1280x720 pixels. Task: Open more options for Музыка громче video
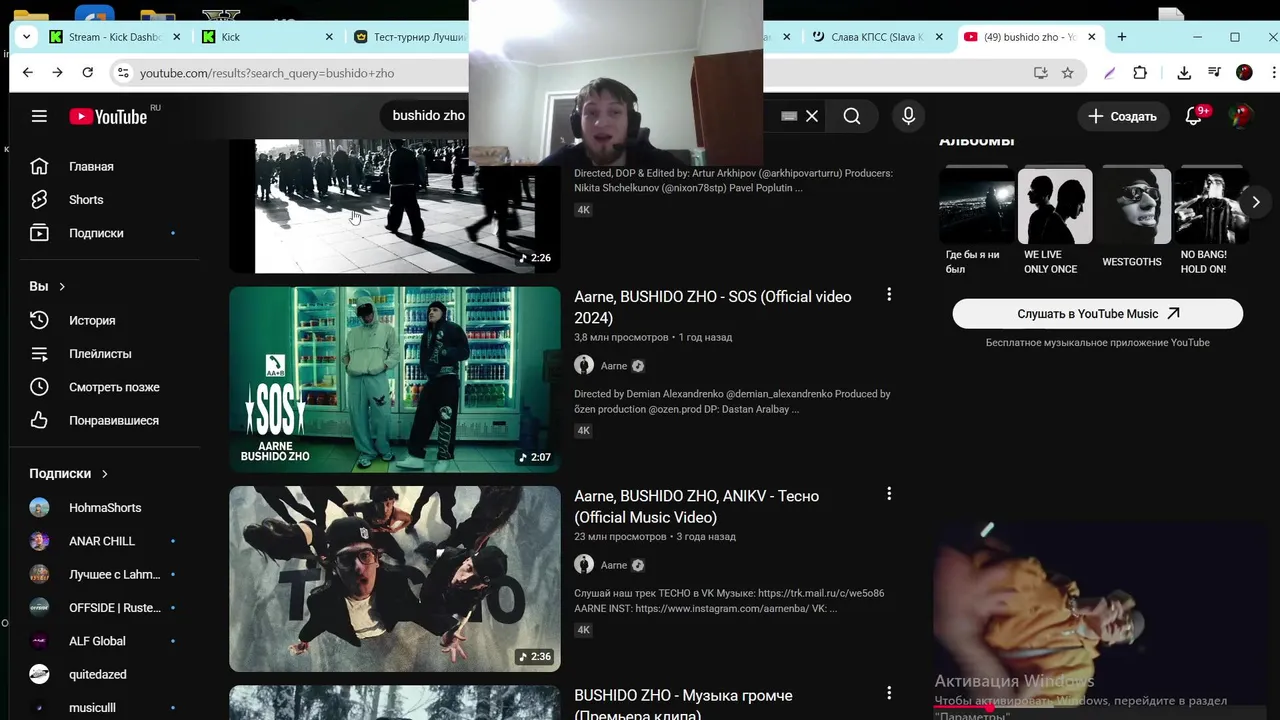tap(888, 693)
